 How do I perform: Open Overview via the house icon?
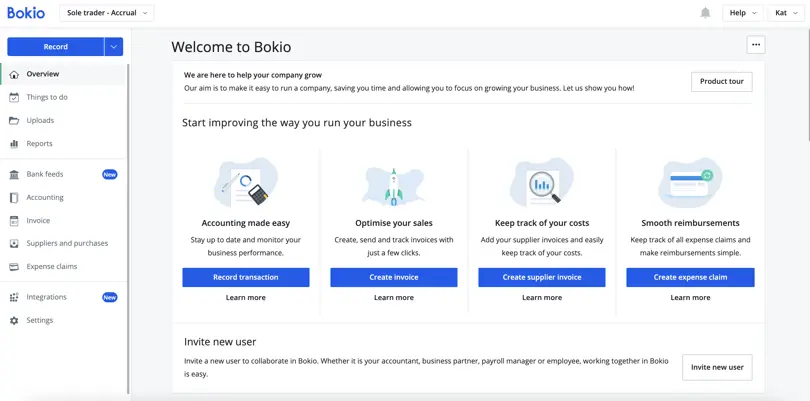[14, 74]
